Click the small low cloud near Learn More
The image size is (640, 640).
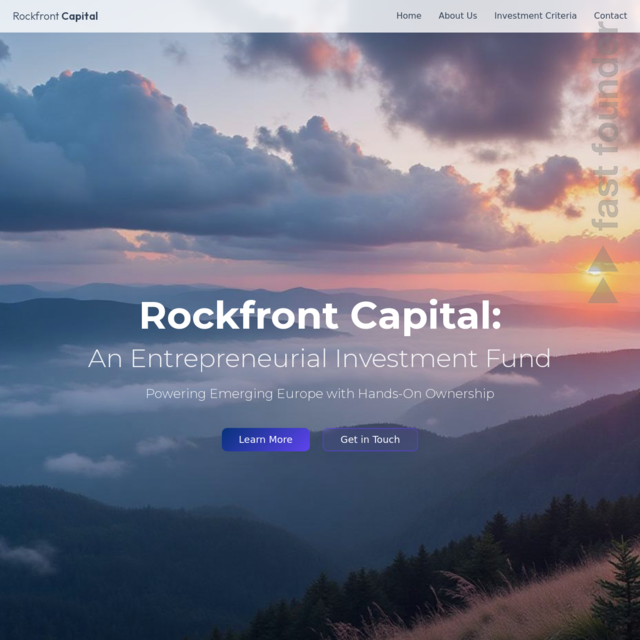tap(161, 445)
